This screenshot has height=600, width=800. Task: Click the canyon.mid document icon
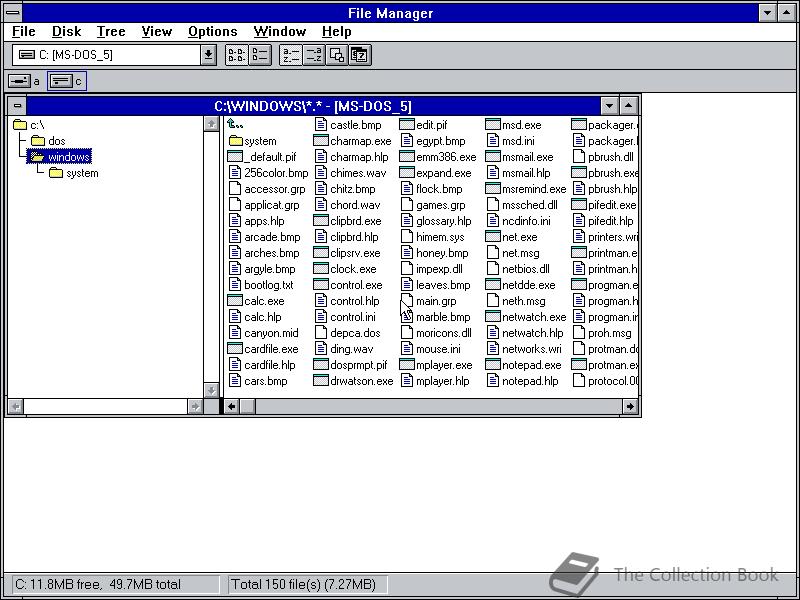[x=235, y=333]
